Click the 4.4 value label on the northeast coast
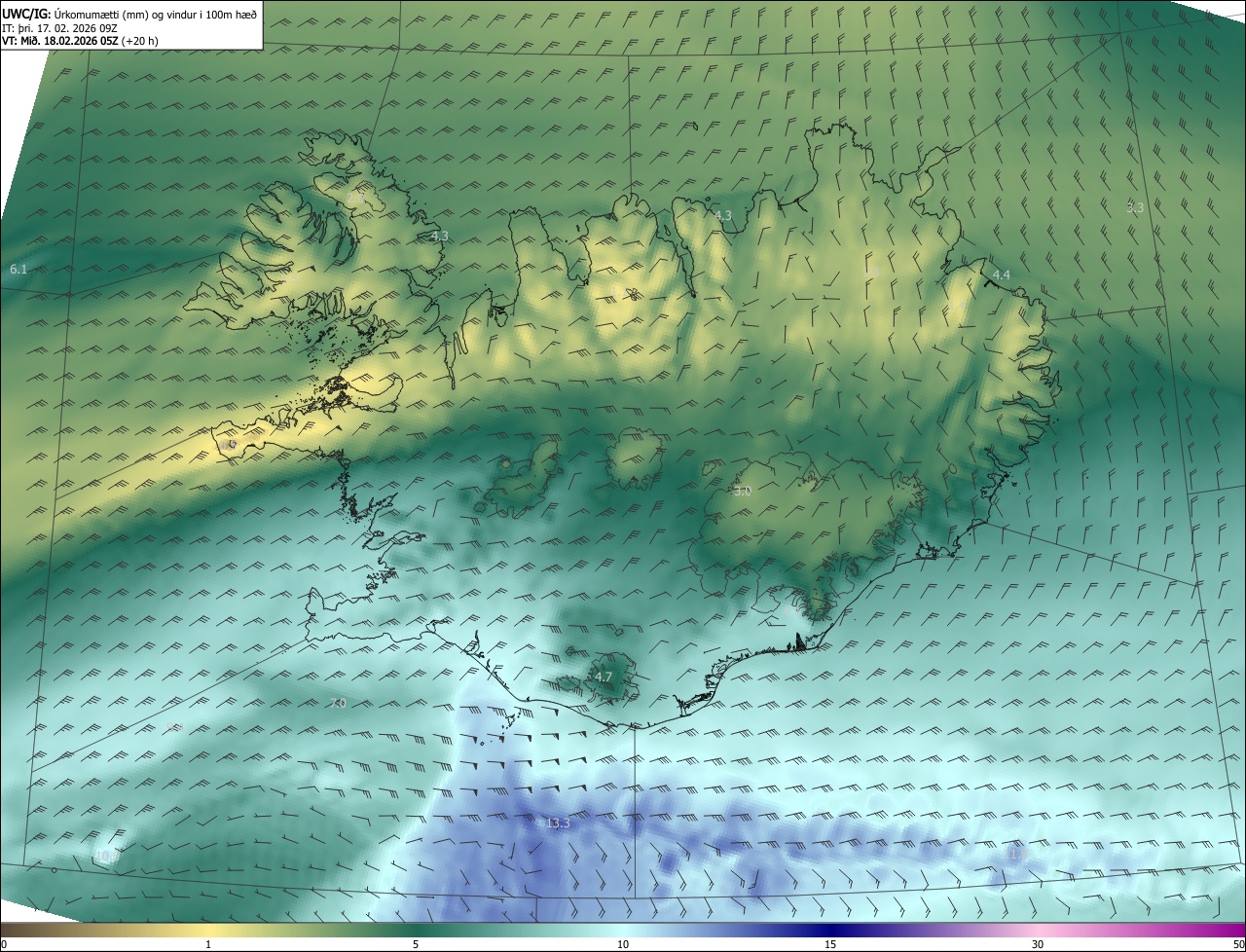1246x952 pixels. pos(1001,275)
